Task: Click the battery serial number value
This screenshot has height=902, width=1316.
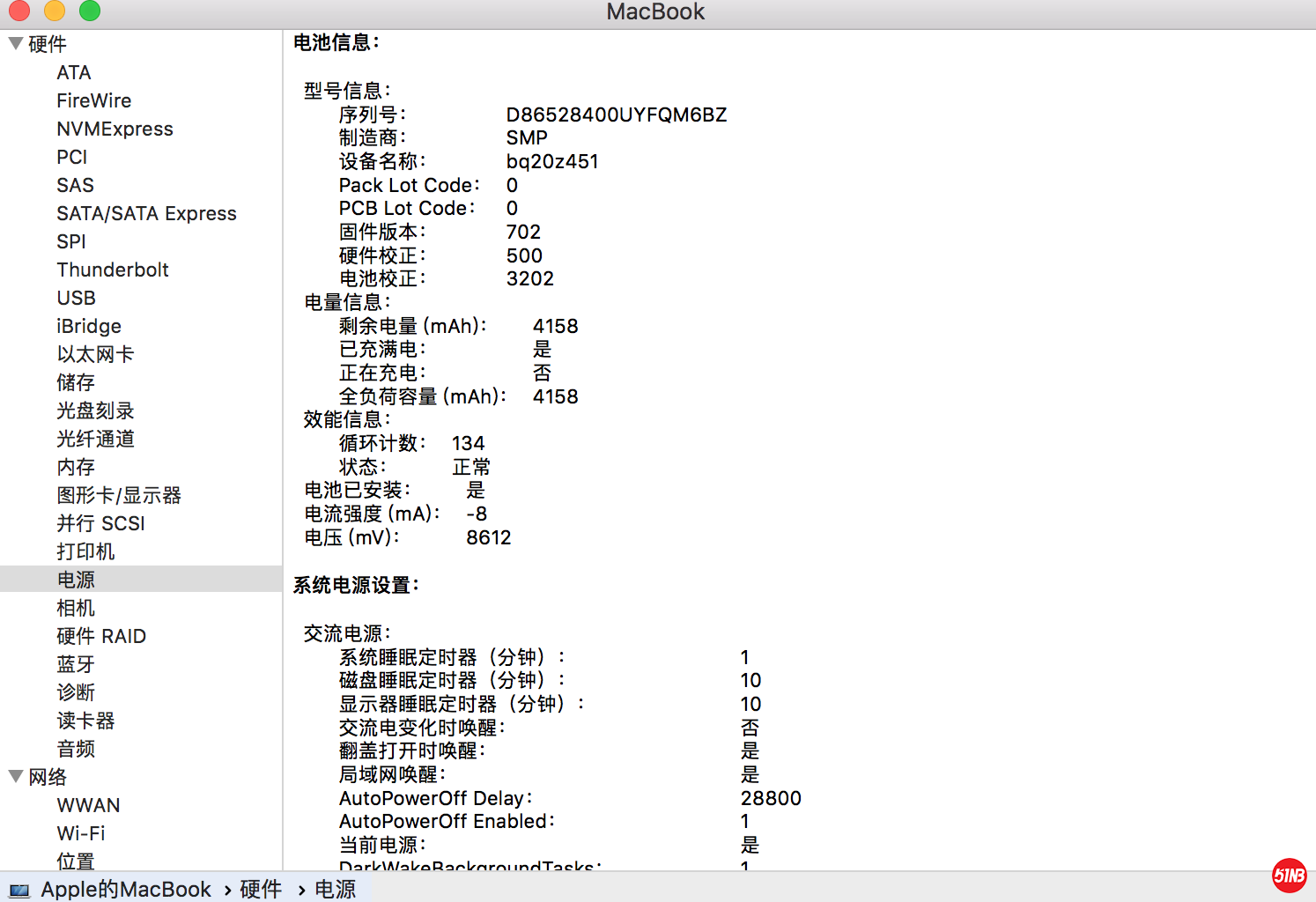Action: point(616,115)
